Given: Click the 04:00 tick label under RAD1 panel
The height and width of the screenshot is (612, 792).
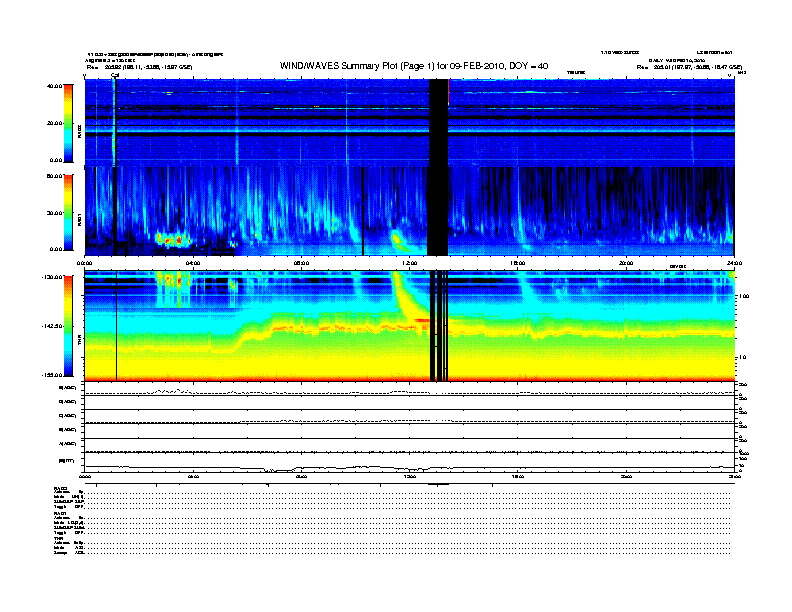Looking at the screenshot, I should [193, 263].
